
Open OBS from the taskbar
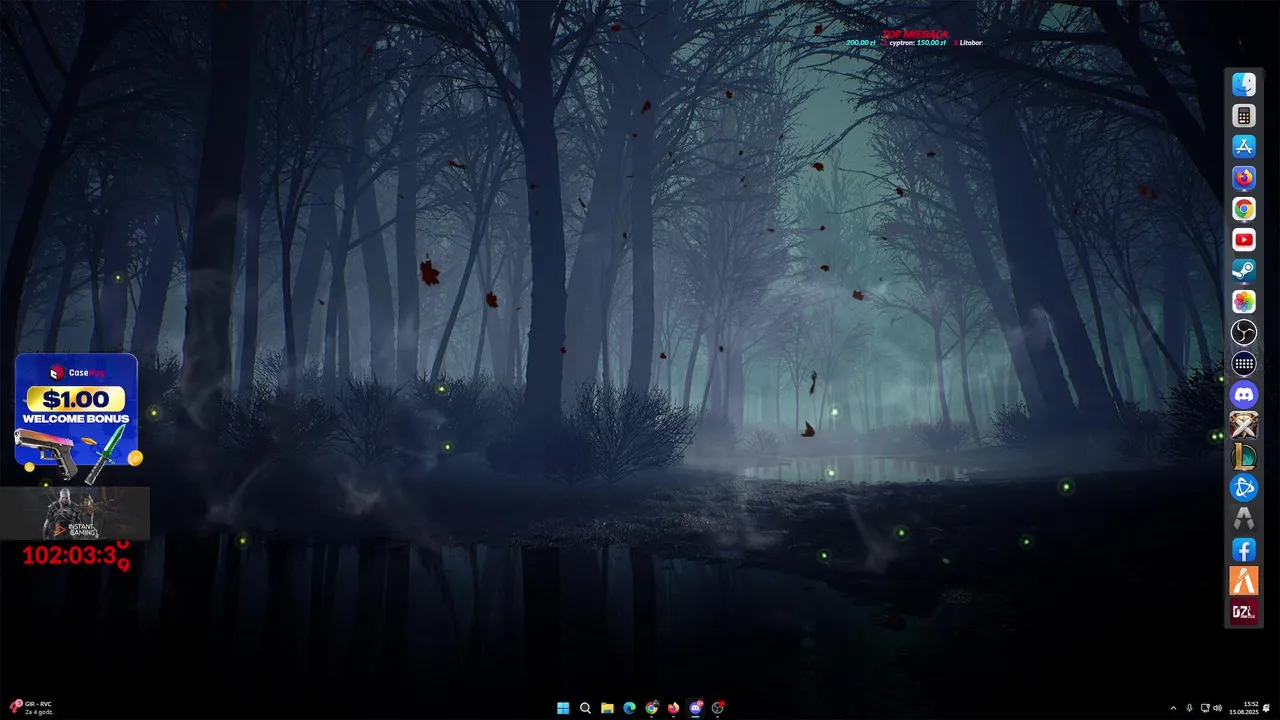[x=718, y=708]
